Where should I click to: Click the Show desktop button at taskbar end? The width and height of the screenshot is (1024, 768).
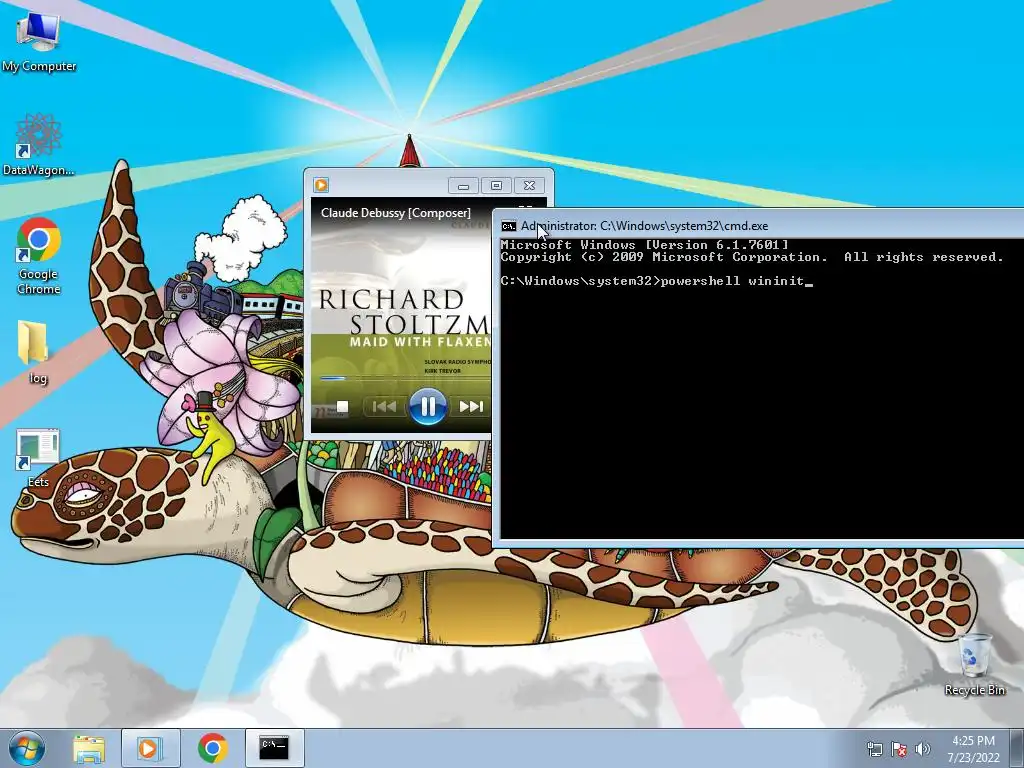tap(1016, 748)
